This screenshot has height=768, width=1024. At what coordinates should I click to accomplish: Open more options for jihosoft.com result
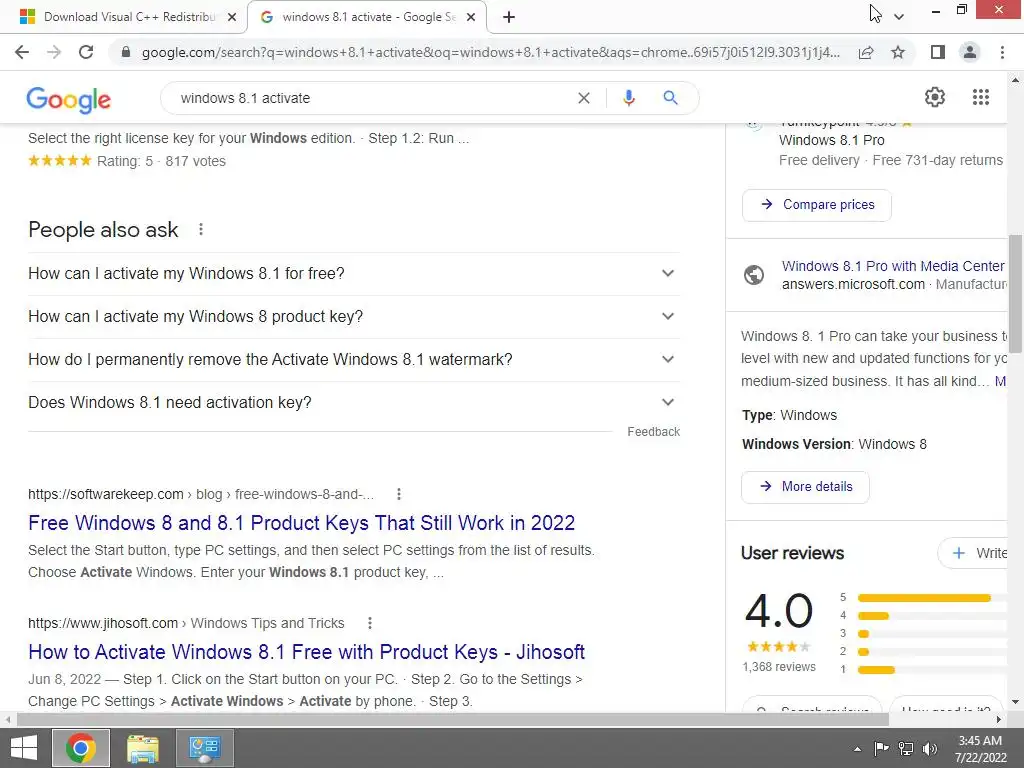(x=370, y=623)
